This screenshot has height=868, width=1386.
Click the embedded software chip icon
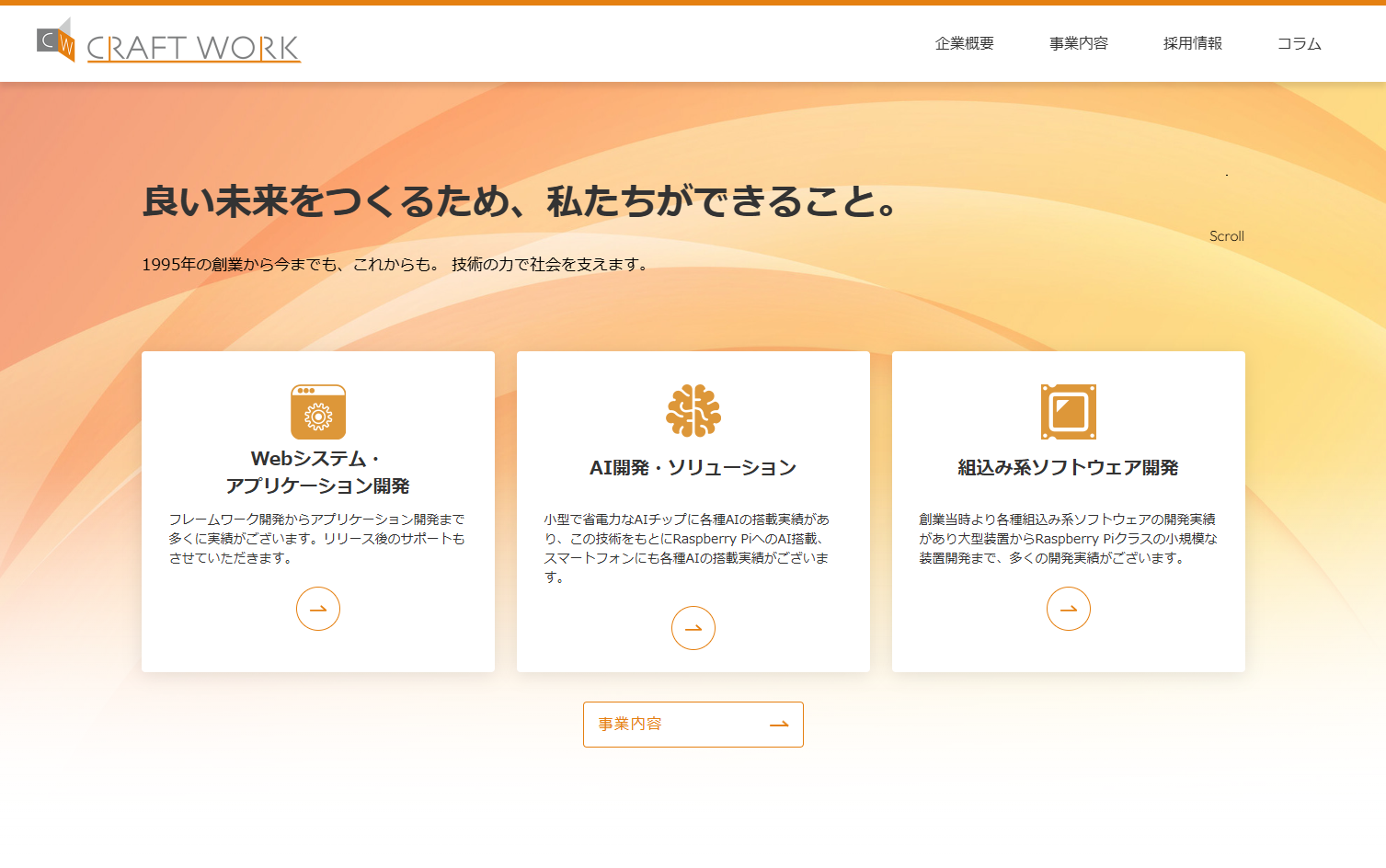tap(1069, 412)
